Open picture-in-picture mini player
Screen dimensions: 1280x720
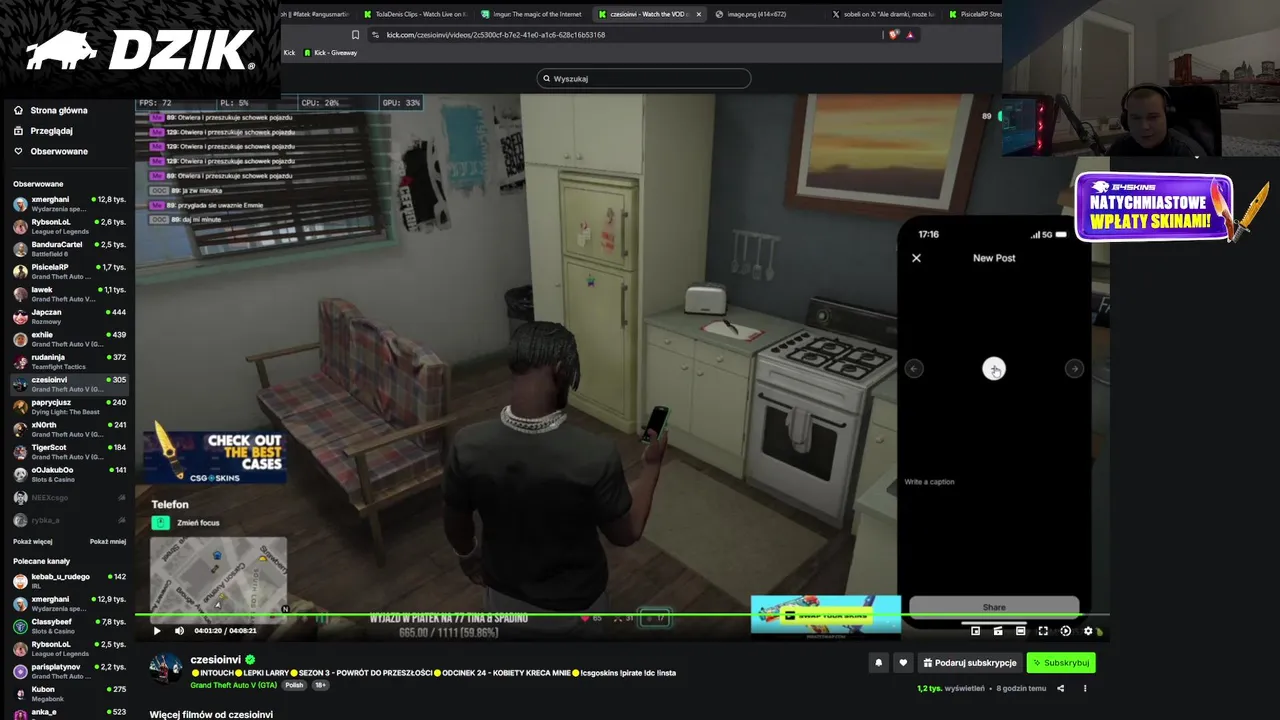pyautogui.click(x=976, y=631)
